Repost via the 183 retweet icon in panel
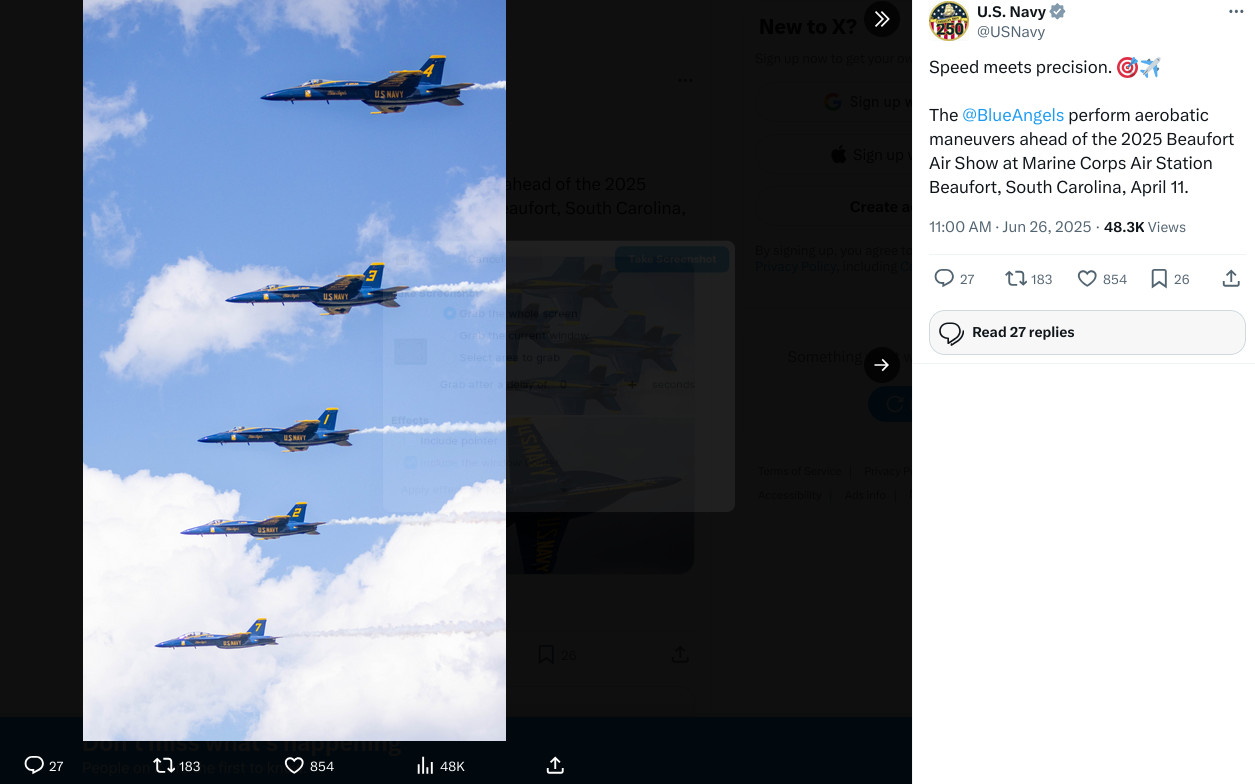The image size is (1255, 784). (x=1015, y=279)
